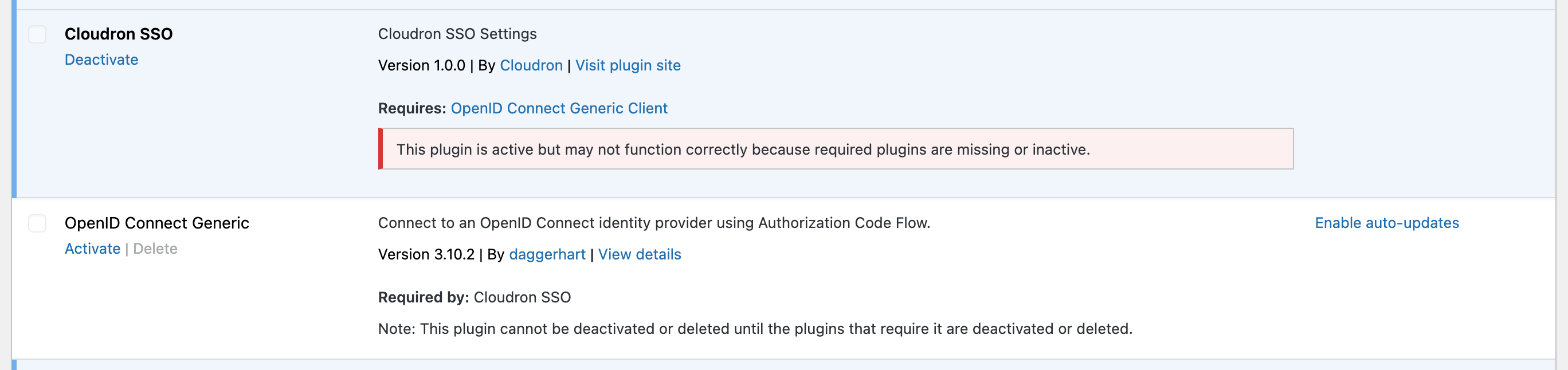
Task: View details for OpenID Connect Generic
Action: 639,254
